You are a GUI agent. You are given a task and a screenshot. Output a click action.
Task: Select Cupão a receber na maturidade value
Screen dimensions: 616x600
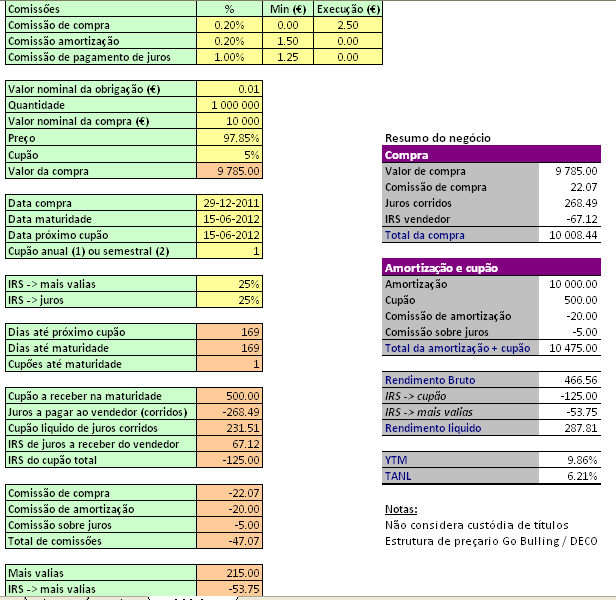click(229, 396)
